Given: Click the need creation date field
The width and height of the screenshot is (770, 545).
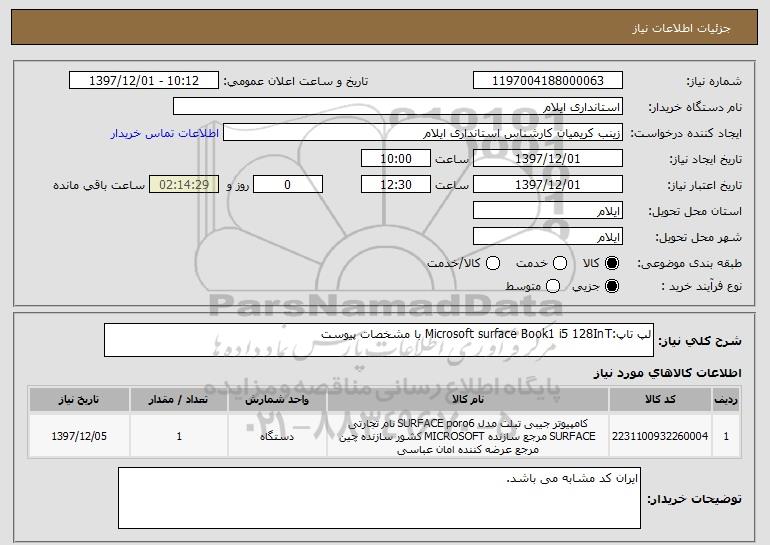Looking at the screenshot, I should (548, 159).
